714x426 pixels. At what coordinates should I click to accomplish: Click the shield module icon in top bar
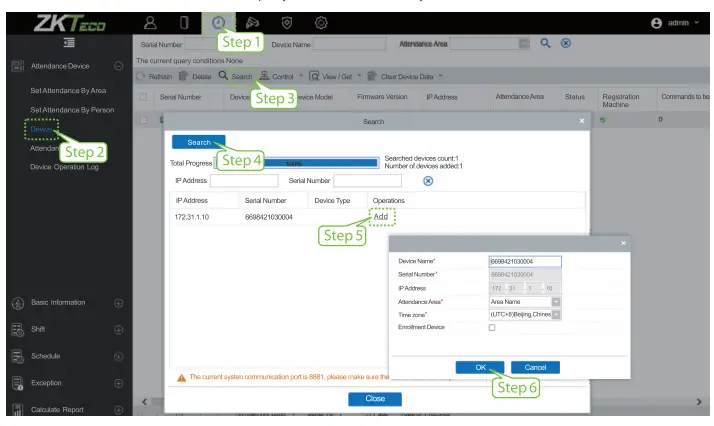[288, 21]
